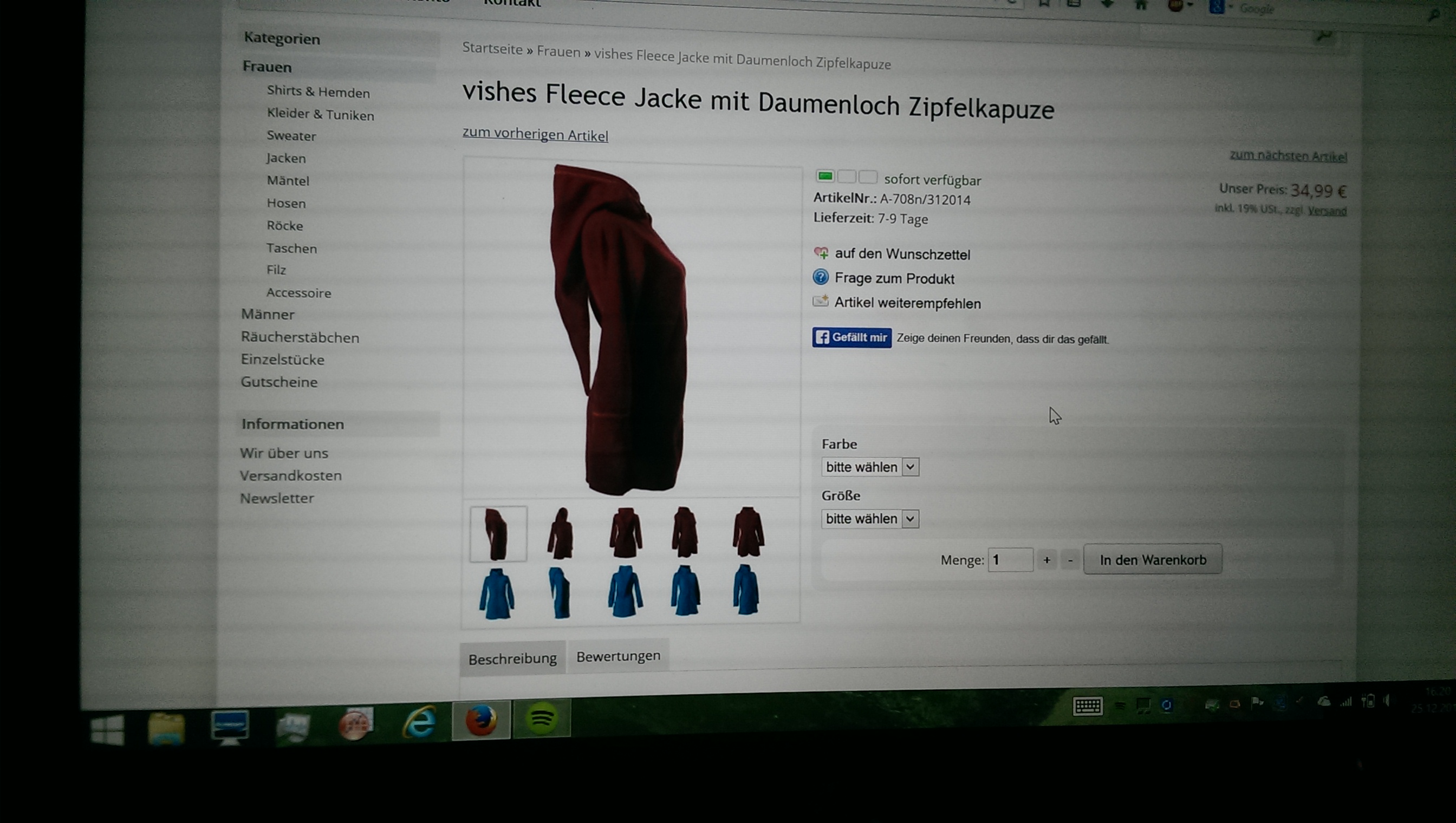The image size is (1456, 823).
Task: Select the Beschreibung tab
Action: [512, 658]
